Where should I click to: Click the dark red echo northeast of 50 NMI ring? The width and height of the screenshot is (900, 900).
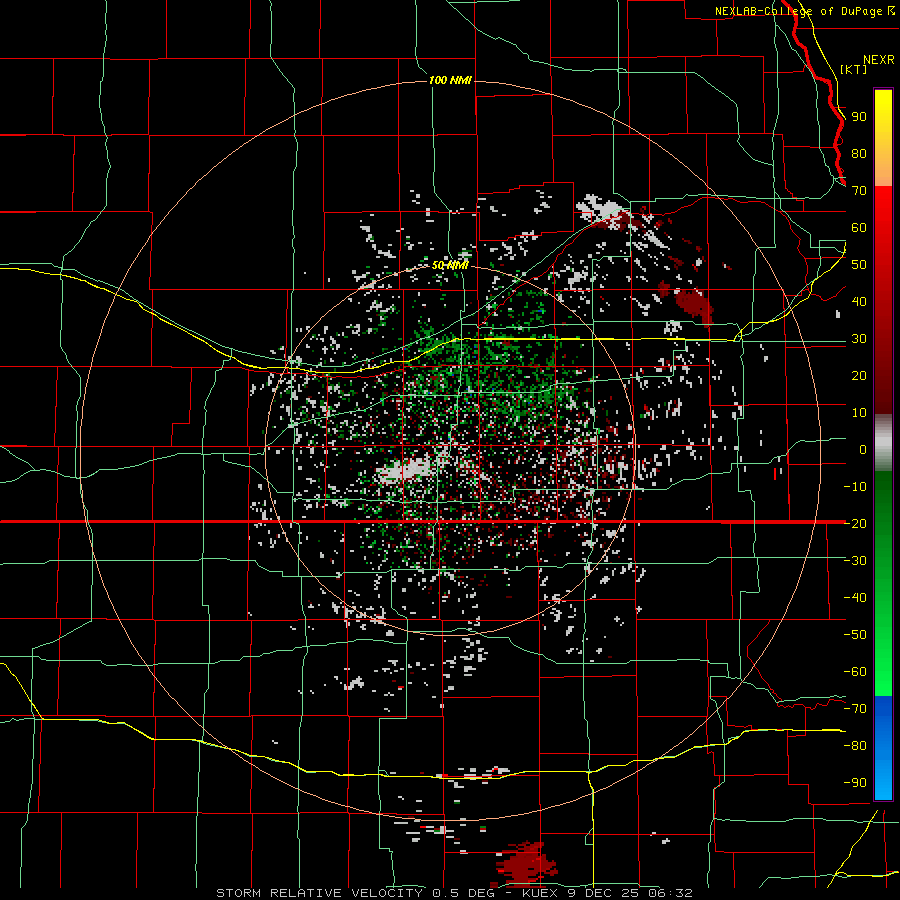point(693,304)
